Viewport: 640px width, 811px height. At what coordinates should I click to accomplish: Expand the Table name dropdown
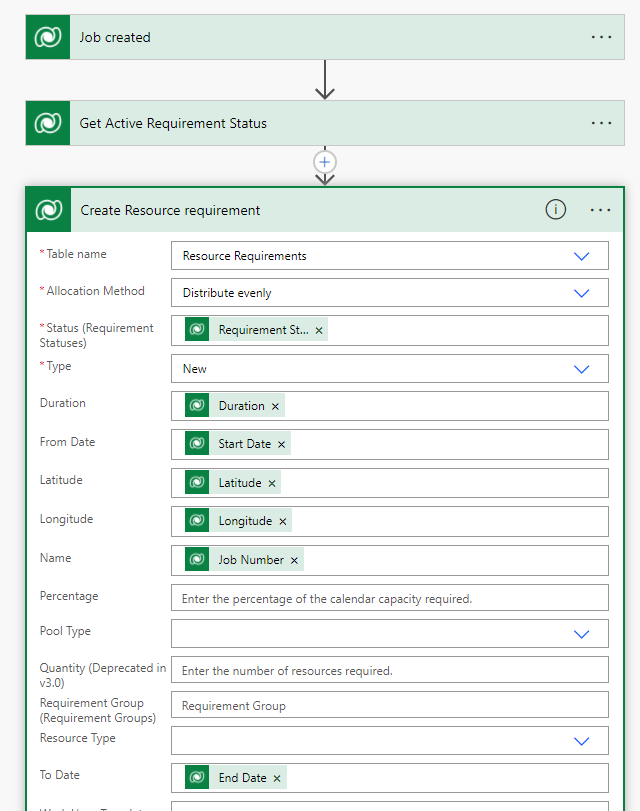pyautogui.click(x=582, y=256)
